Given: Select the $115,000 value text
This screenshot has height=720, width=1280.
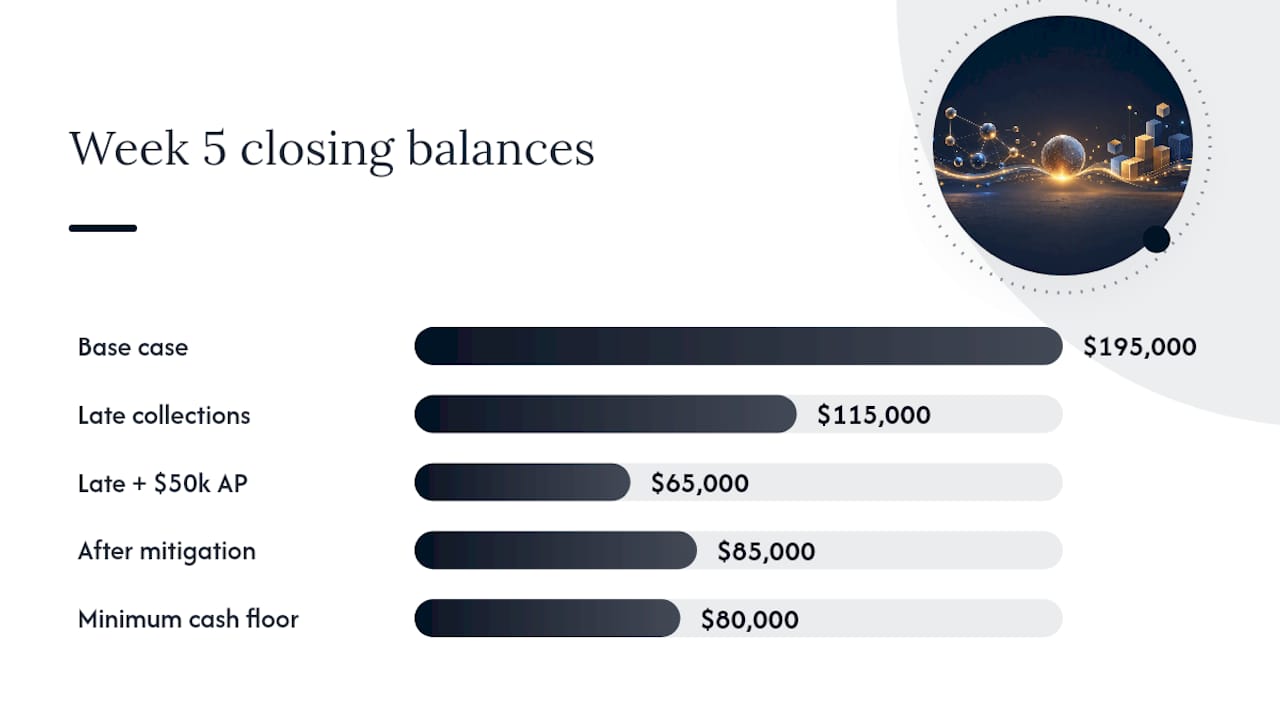Looking at the screenshot, I should pyautogui.click(x=874, y=415).
